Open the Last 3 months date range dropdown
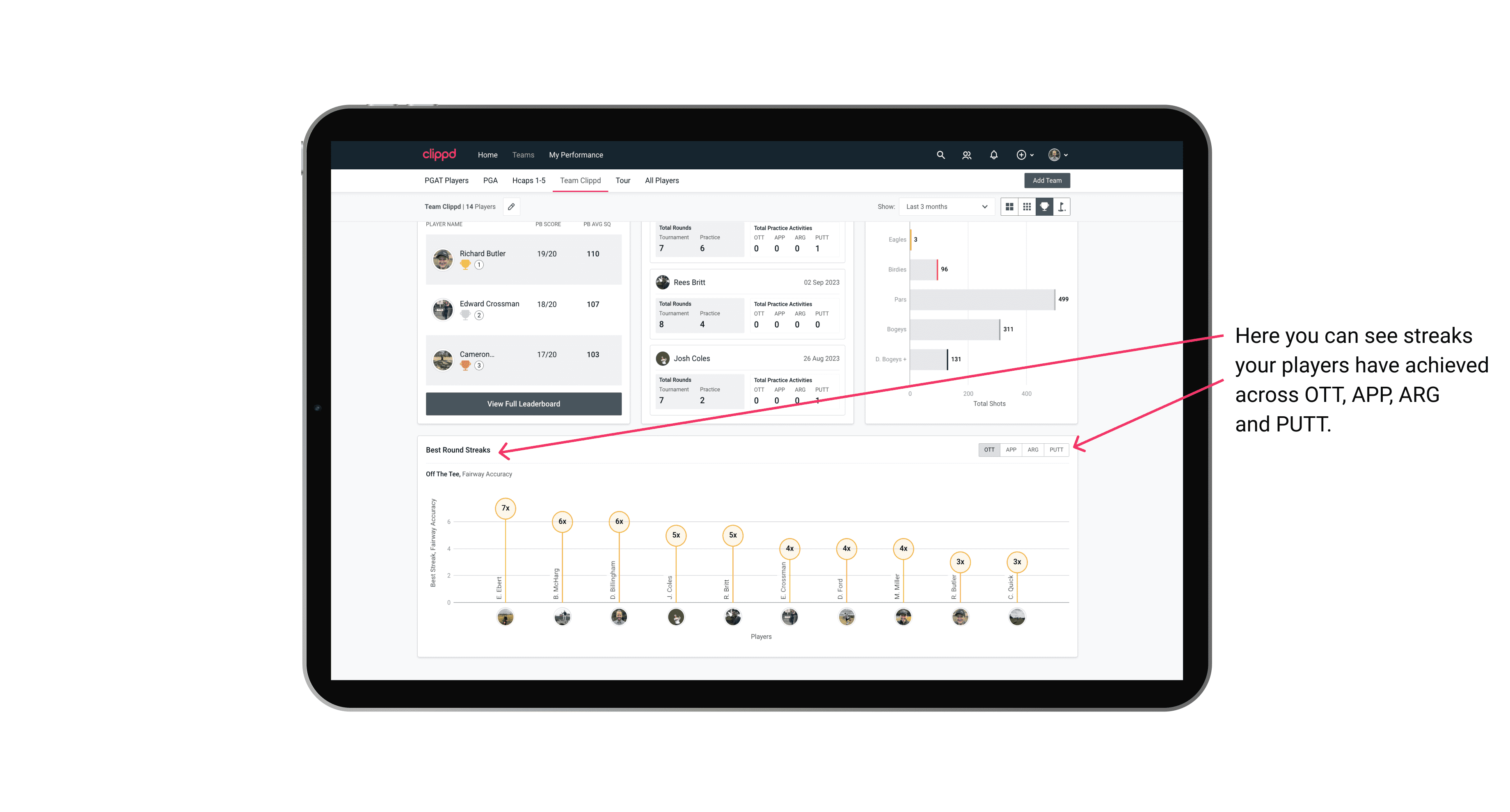This screenshot has height=812, width=1510. (945, 207)
